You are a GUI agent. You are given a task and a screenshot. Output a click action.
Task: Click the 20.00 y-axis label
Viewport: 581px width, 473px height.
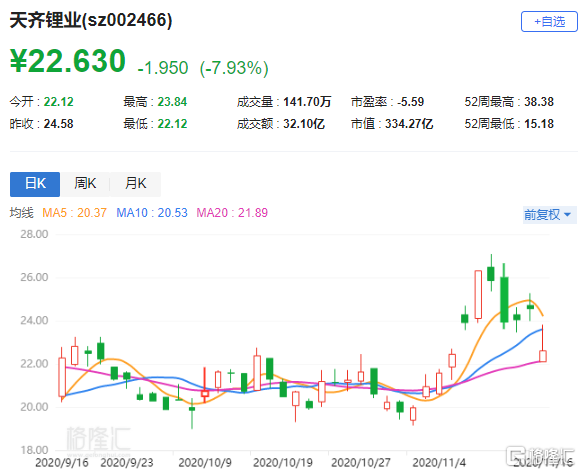tap(34, 407)
